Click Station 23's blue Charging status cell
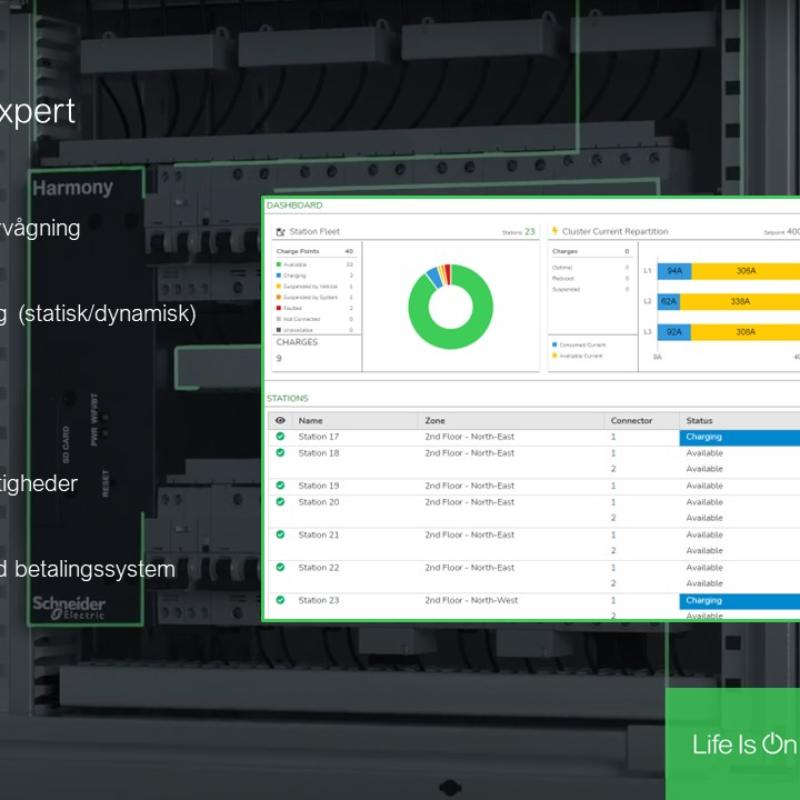The width and height of the screenshot is (800, 800). point(739,601)
